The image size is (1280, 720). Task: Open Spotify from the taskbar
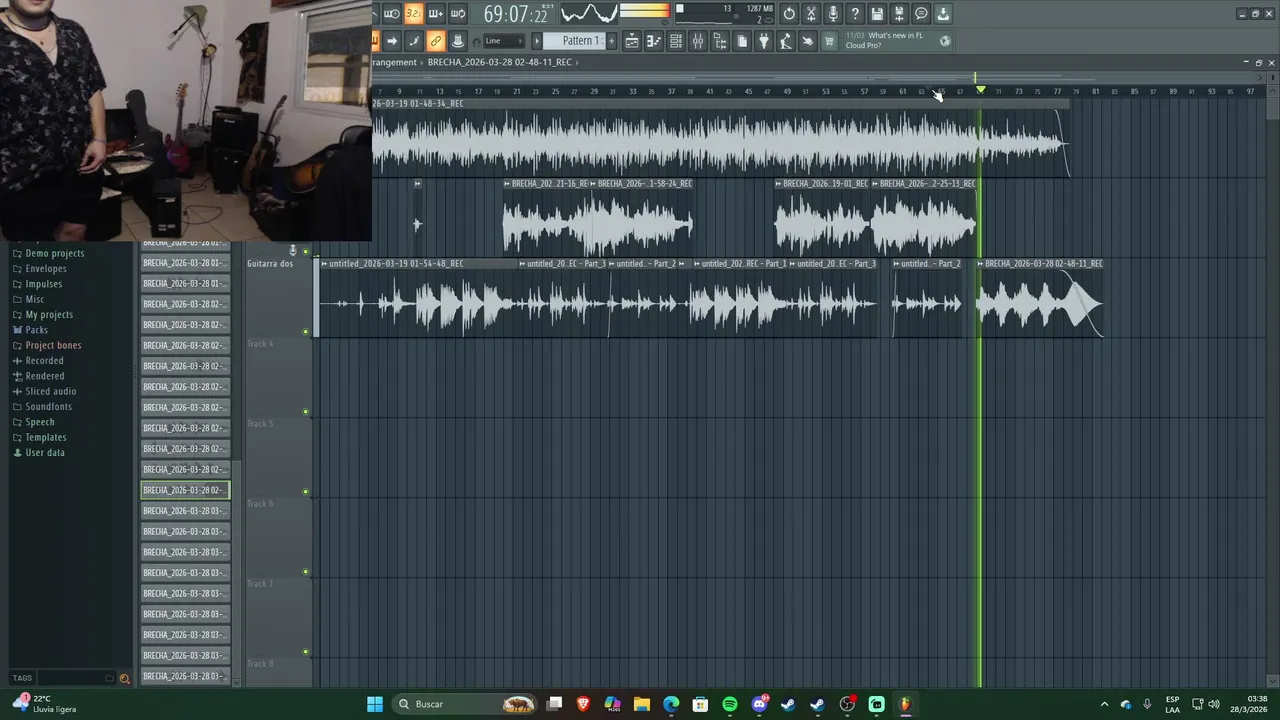730,704
